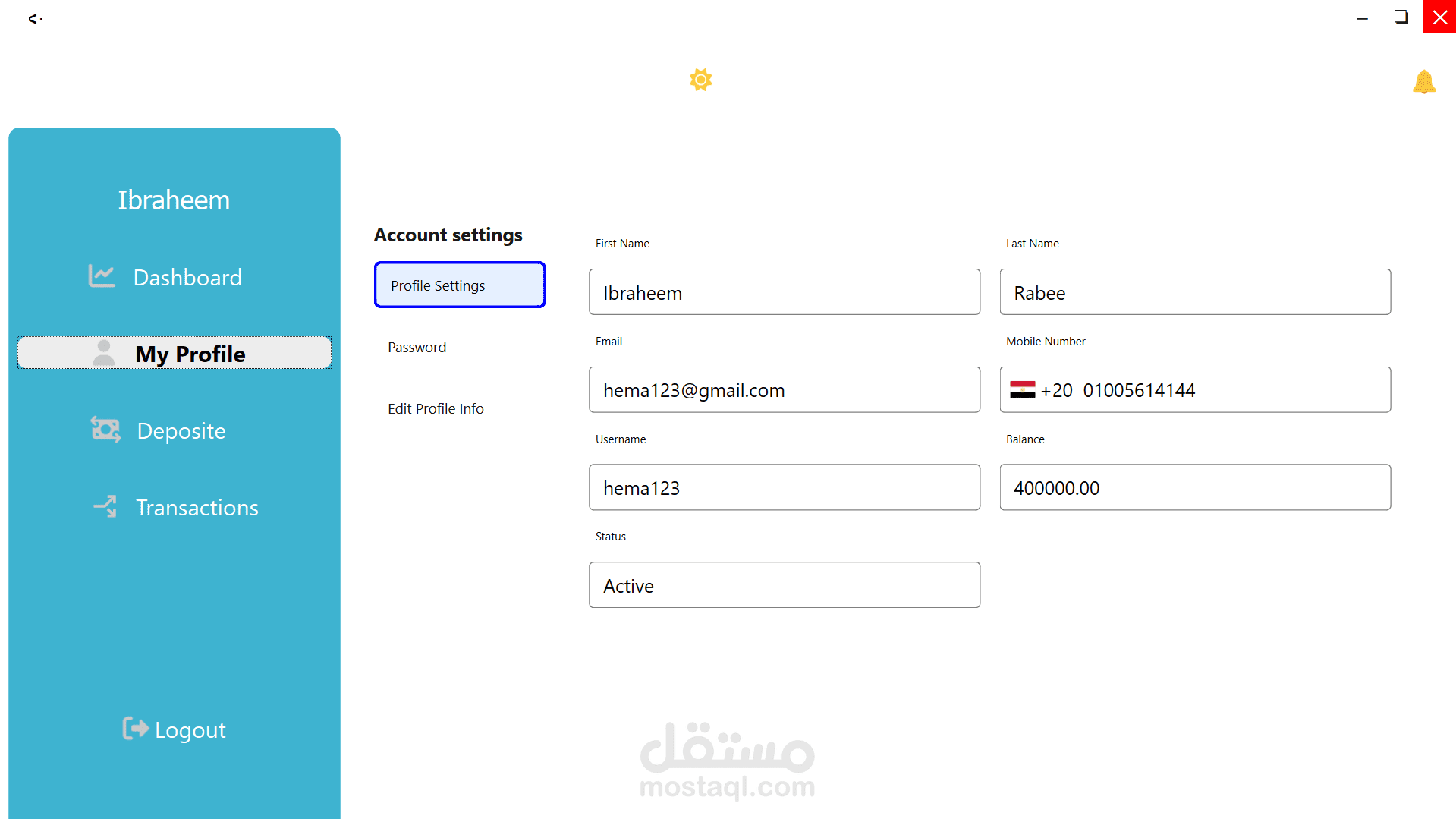Click the Status label

tap(610, 537)
